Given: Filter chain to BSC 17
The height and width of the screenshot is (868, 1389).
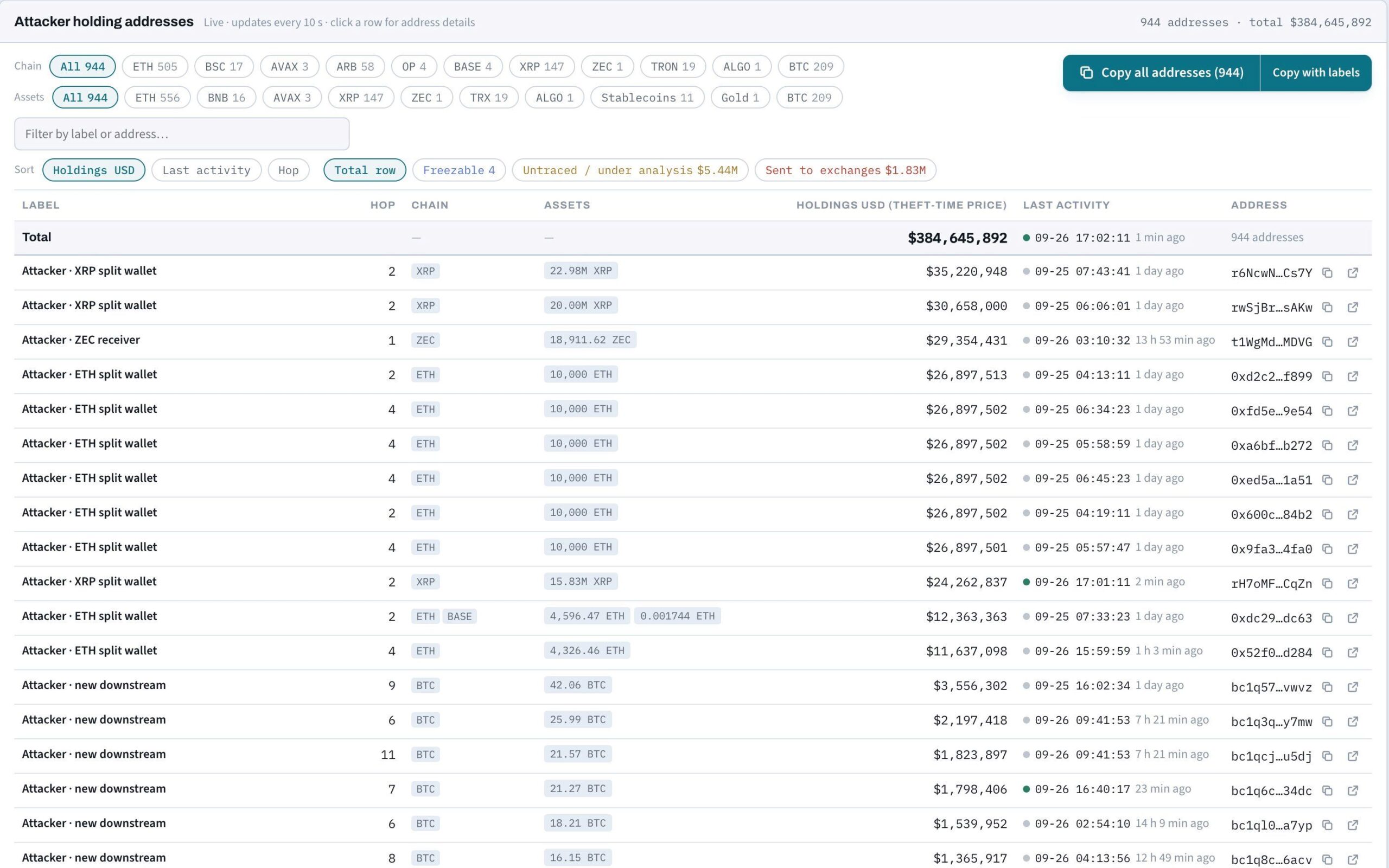Looking at the screenshot, I should [x=224, y=67].
